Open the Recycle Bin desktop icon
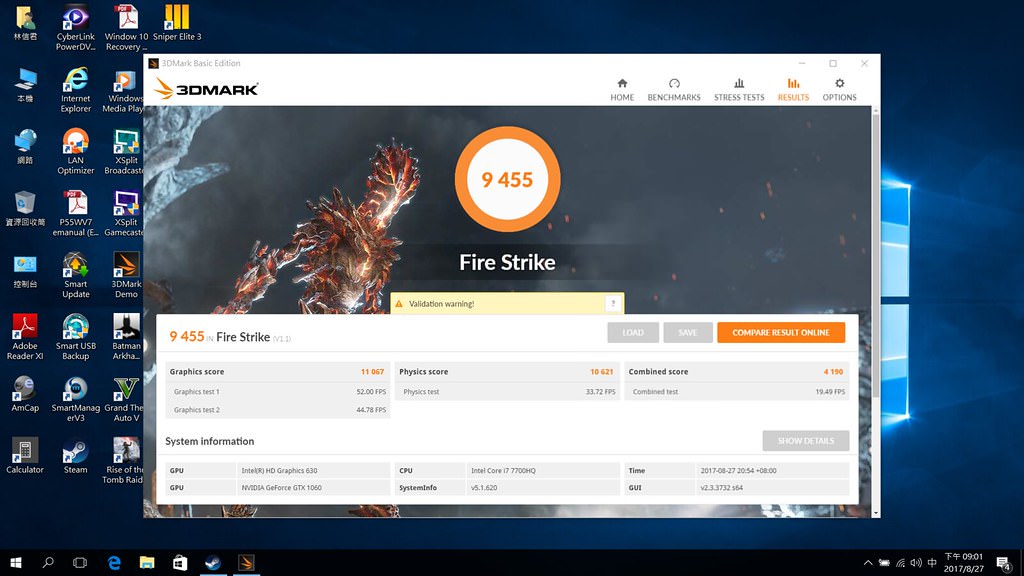The width and height of the screenshot is (1024, 576). pos(25,209)
